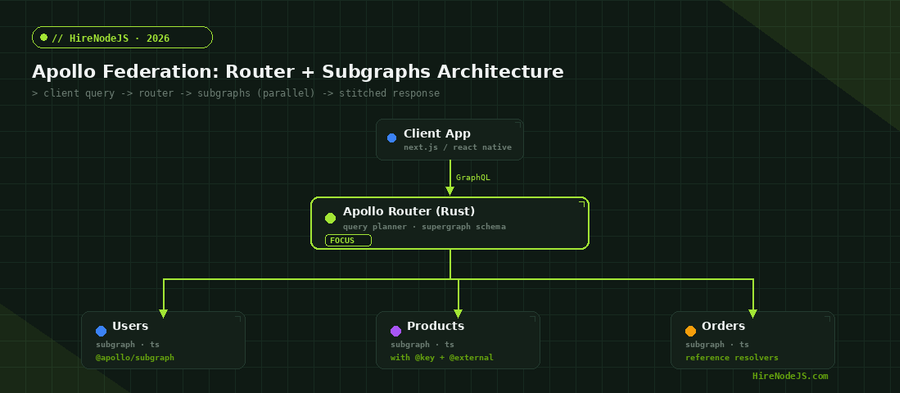Screen dimensions: 900x393
Task: Click 'query planner · supergraph schema' text
Action: [424, 227]
